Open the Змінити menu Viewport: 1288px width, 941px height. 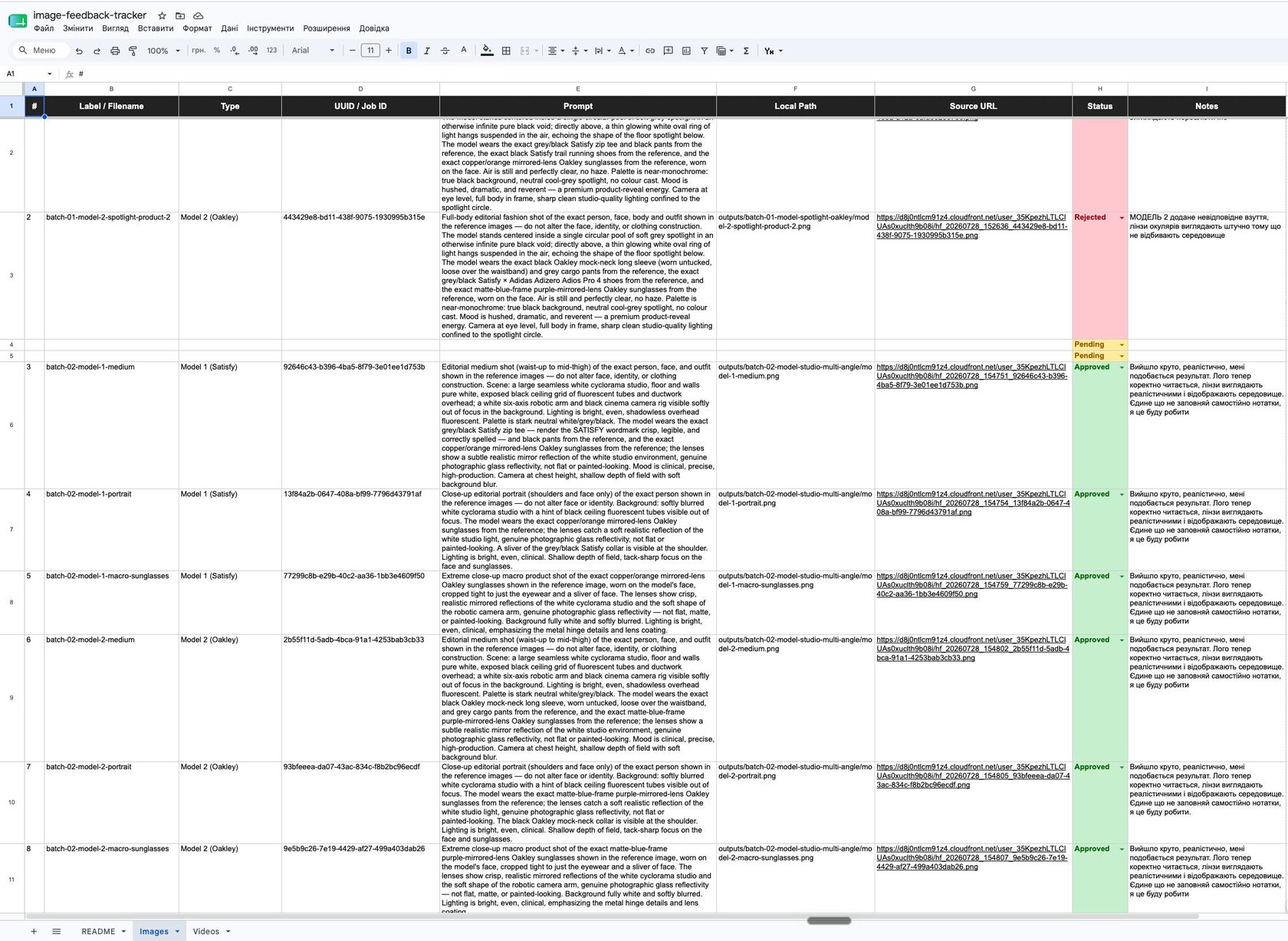point(78,28)
